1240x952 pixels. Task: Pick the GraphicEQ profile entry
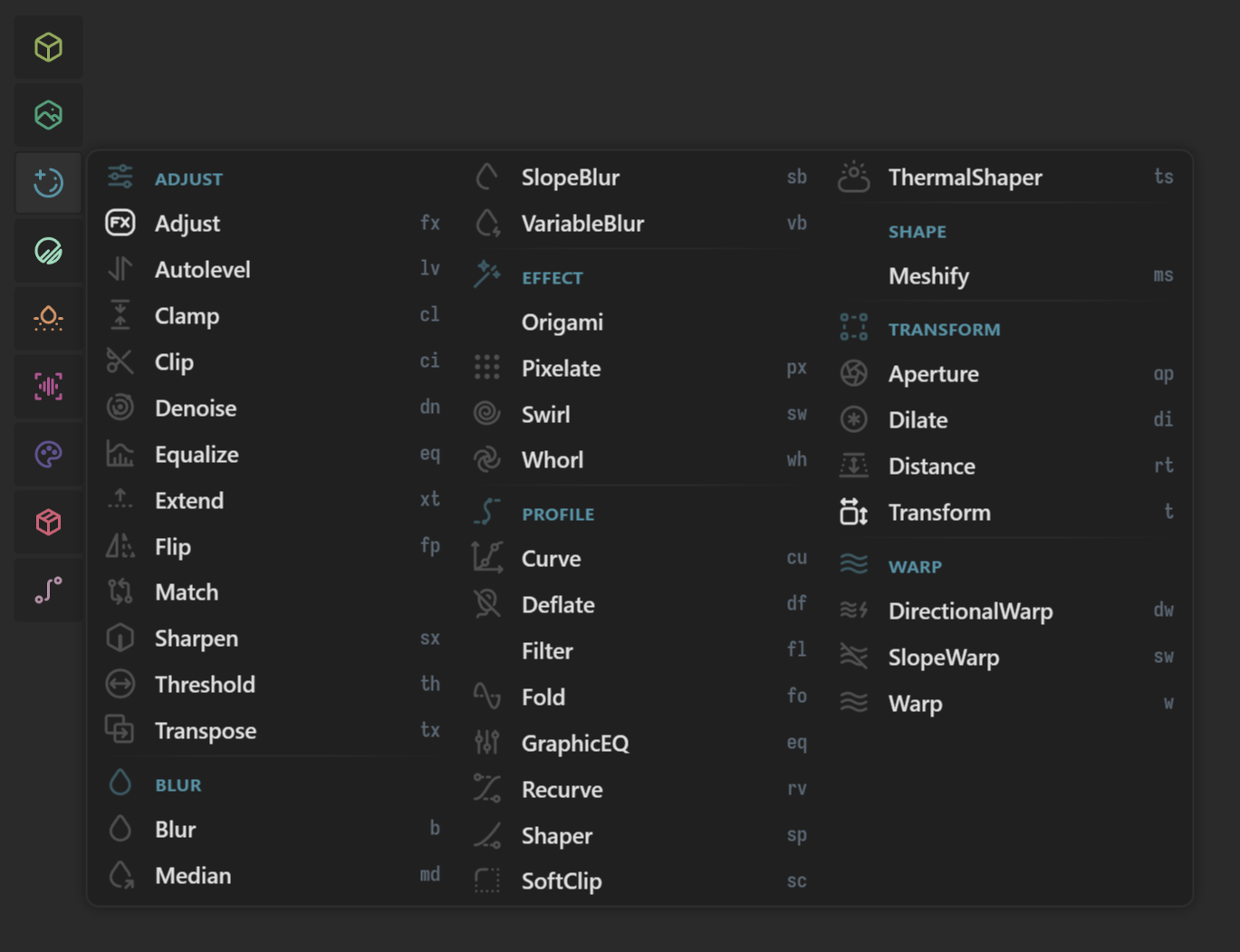640,743
